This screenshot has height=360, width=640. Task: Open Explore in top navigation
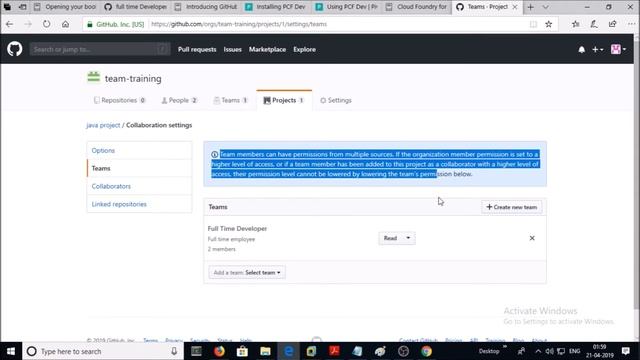[304, 49]
